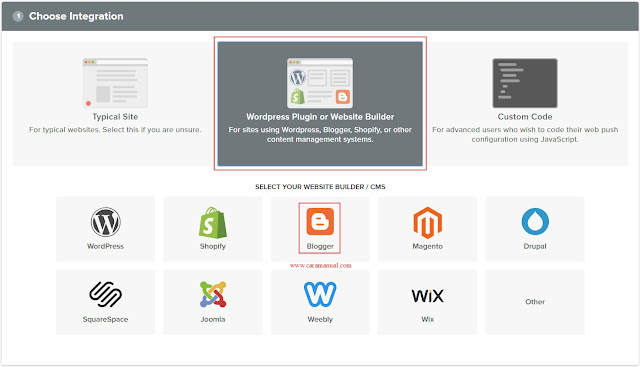The image size is (640, 367).
Task: Choose the Weebly W icon
Action: coord(320,294)
